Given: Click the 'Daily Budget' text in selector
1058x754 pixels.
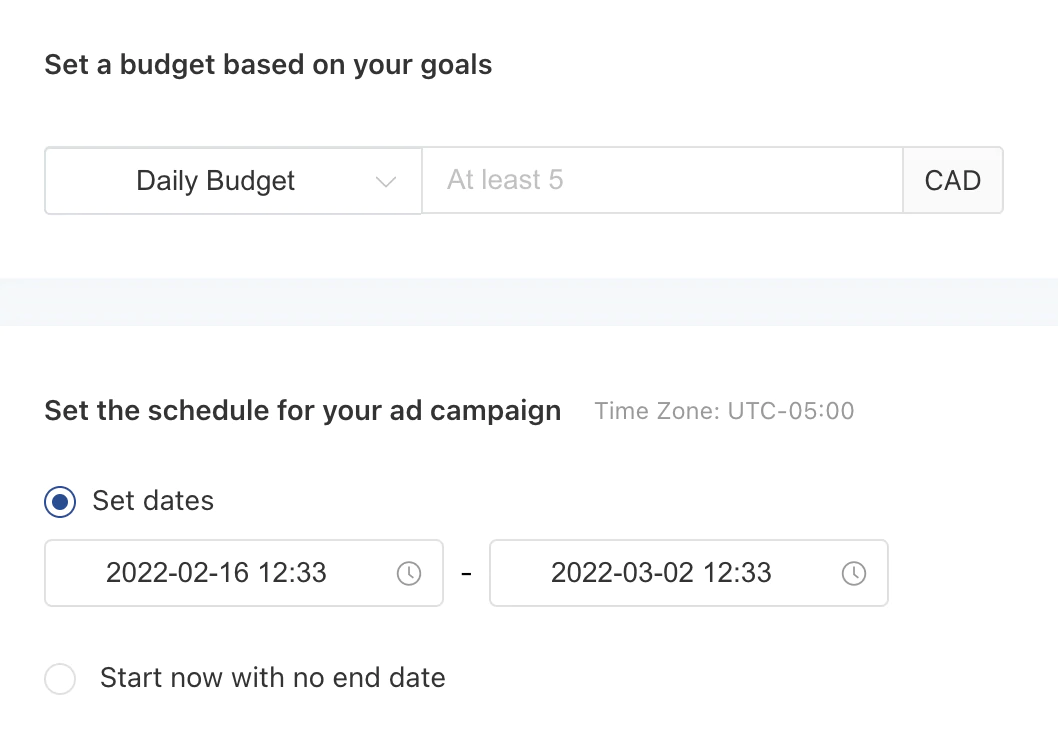Looking at the screenshot, I should click(215, 181).
